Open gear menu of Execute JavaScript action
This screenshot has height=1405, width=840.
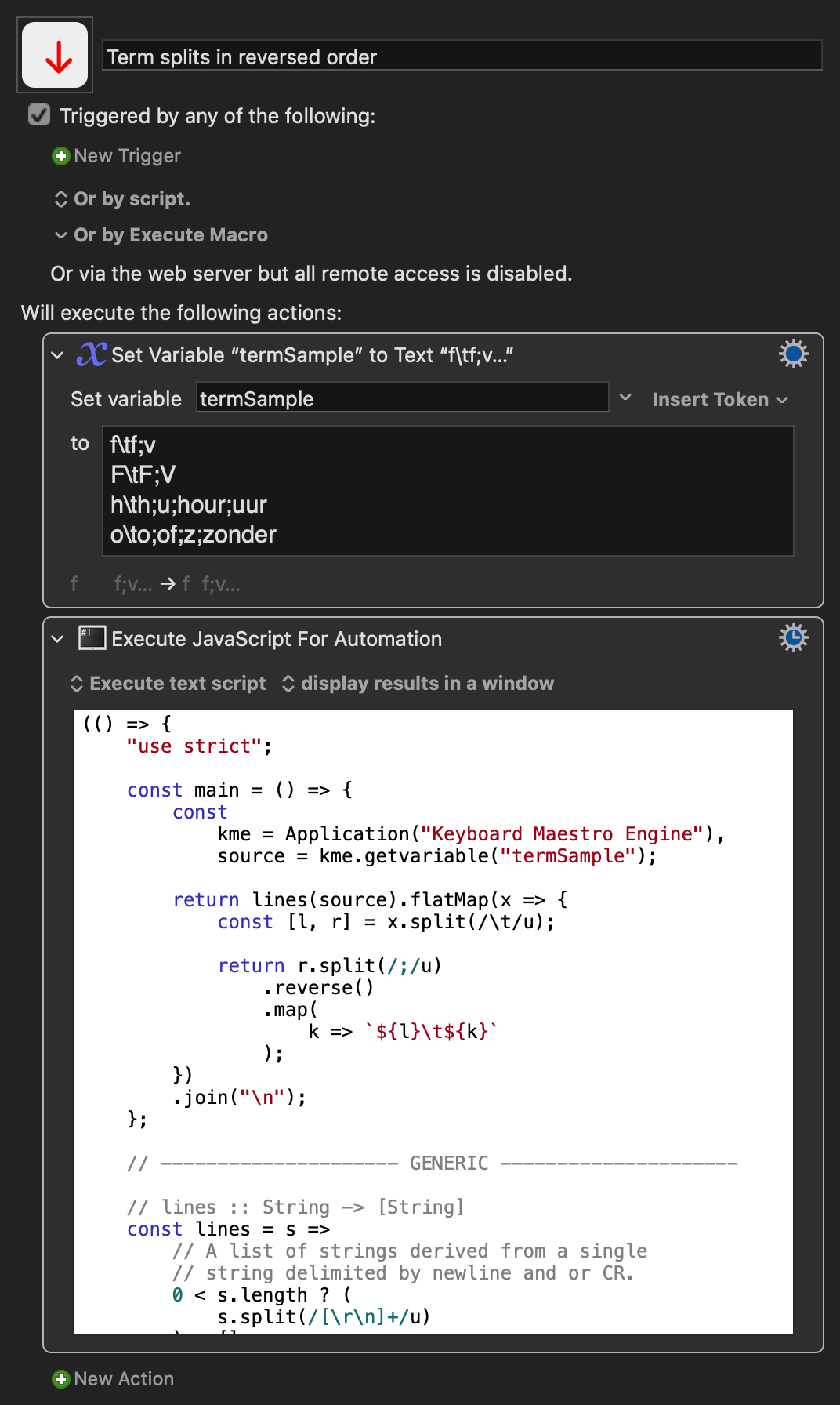[793, 637]
